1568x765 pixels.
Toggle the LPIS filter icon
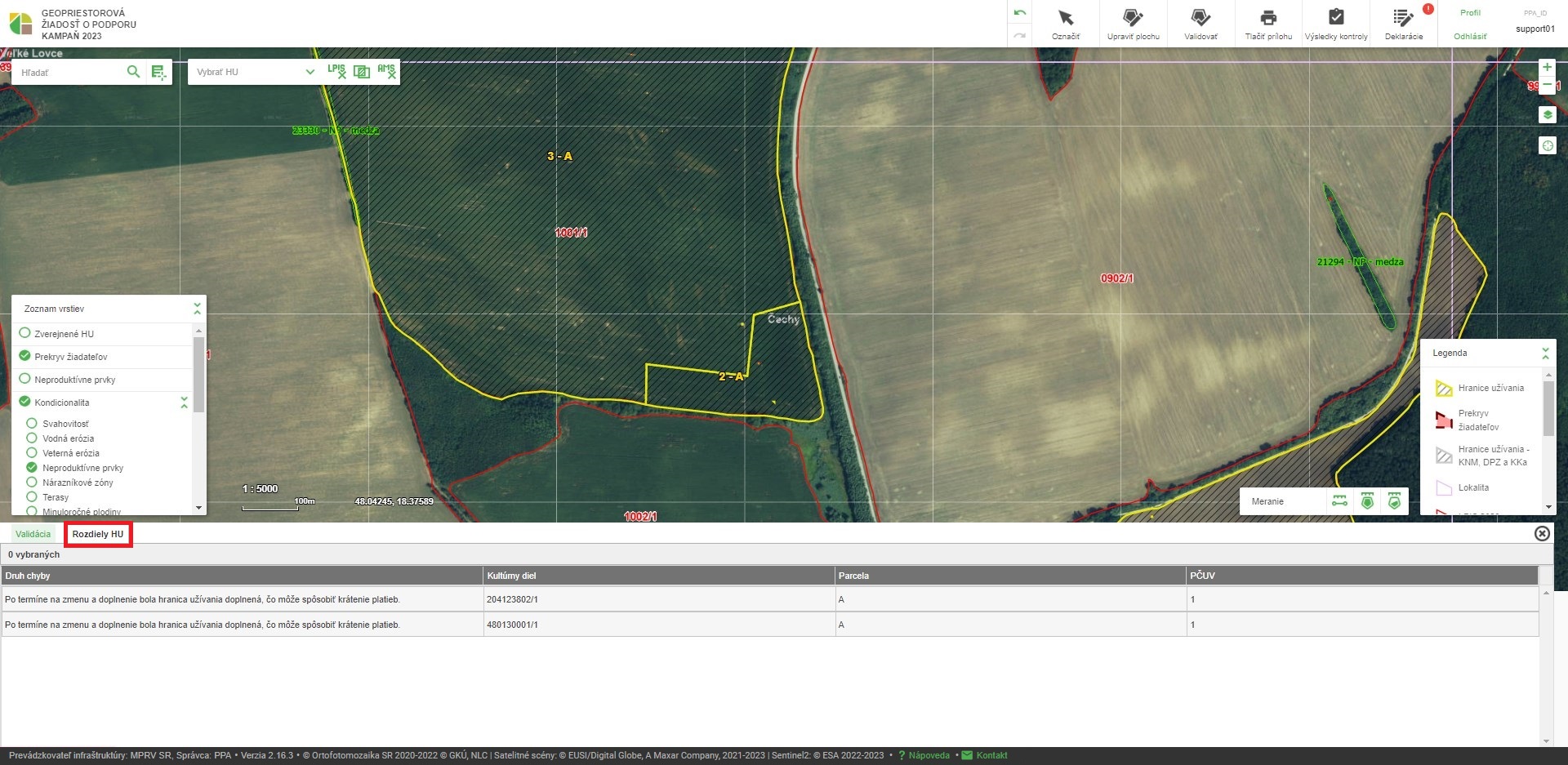coord(336,71)
